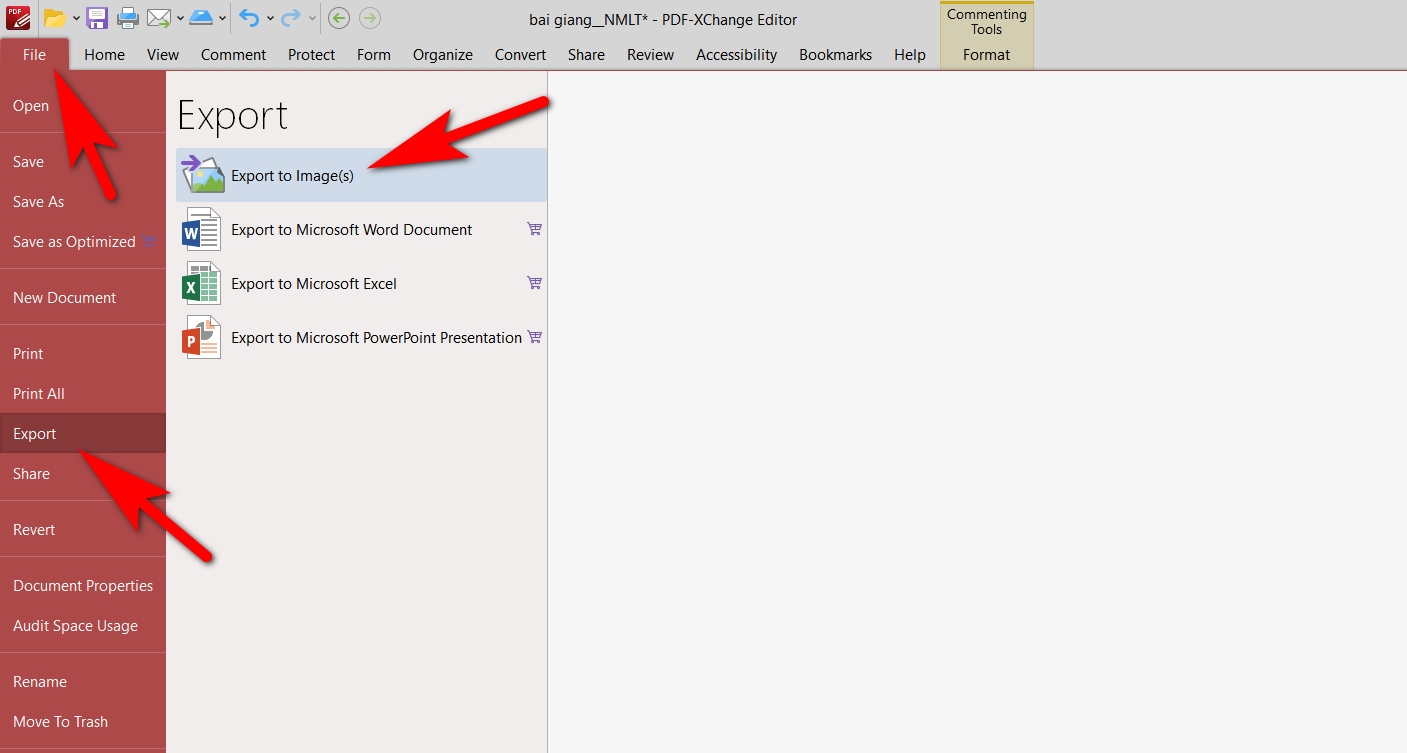
Task: Select Share in the File sidebar
Action: (83, 474)
